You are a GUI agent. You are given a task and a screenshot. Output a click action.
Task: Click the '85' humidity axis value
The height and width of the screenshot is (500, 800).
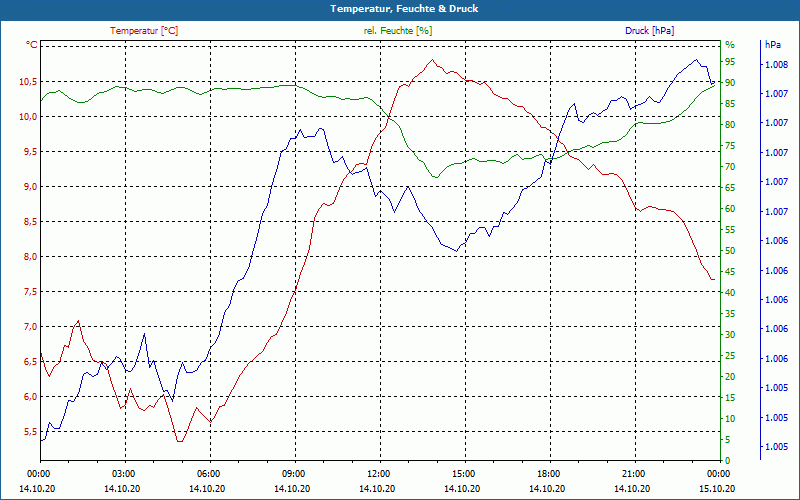point(730,104)
